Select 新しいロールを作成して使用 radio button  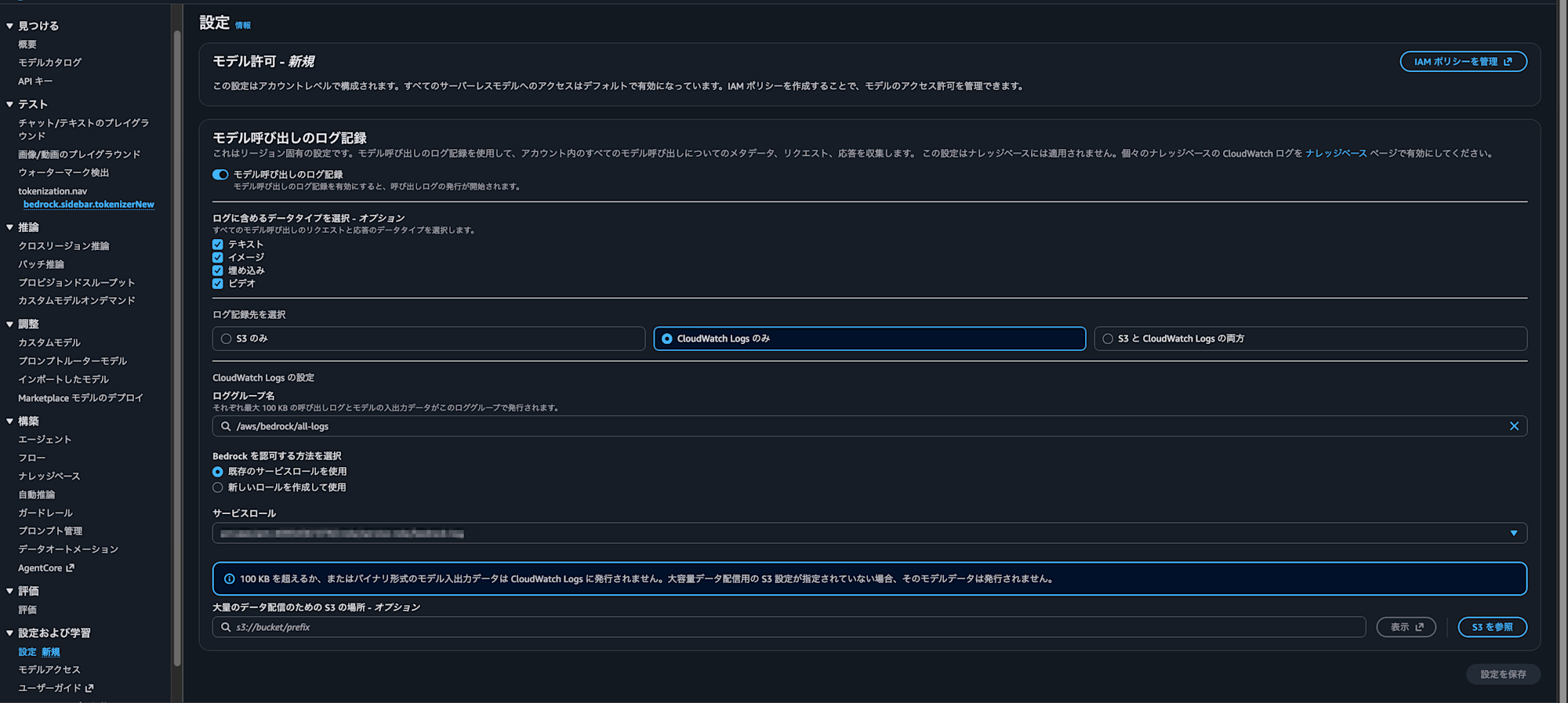click(218, 487)
